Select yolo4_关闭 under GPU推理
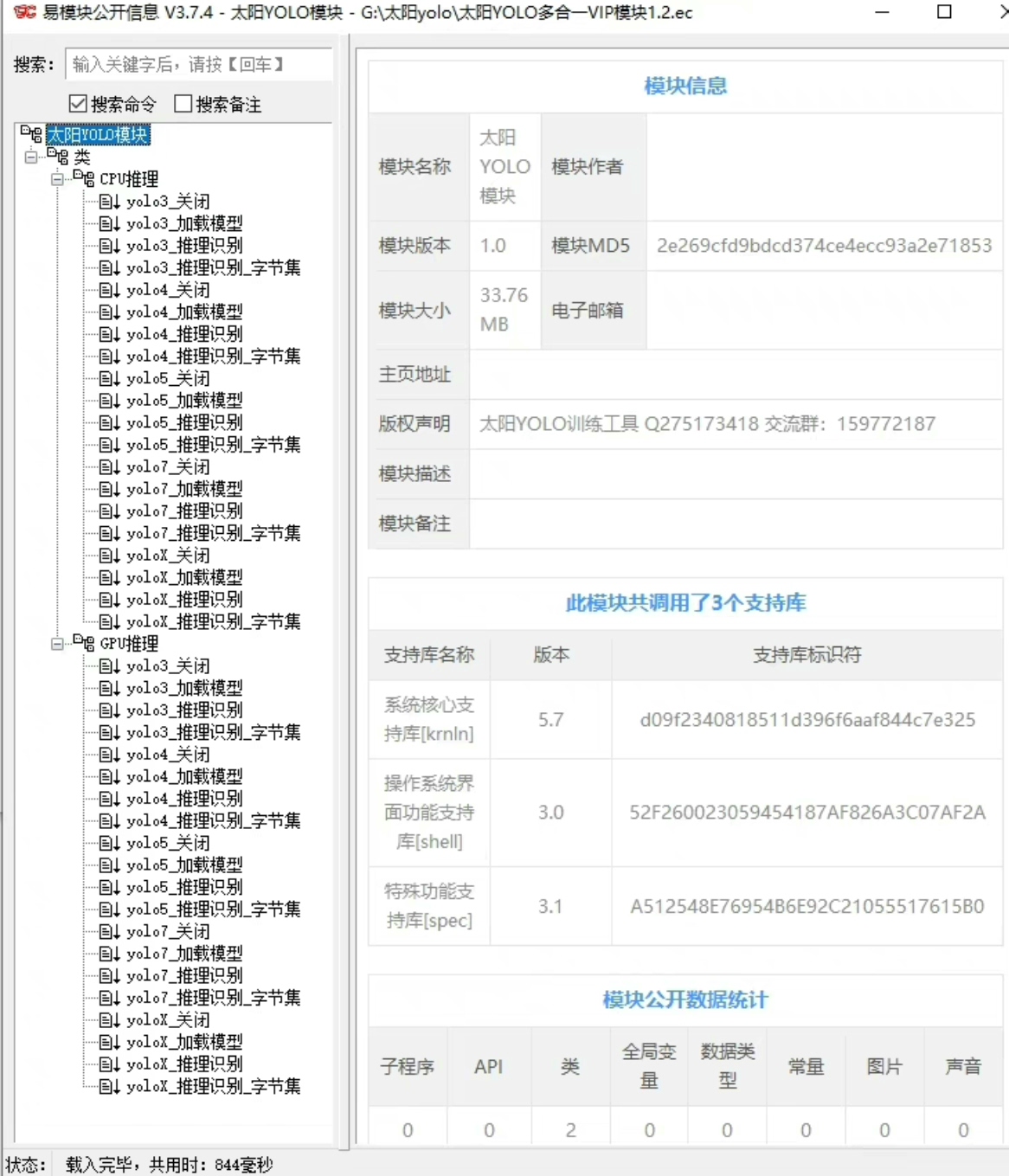The image size is (1009, 1176). 168,754
